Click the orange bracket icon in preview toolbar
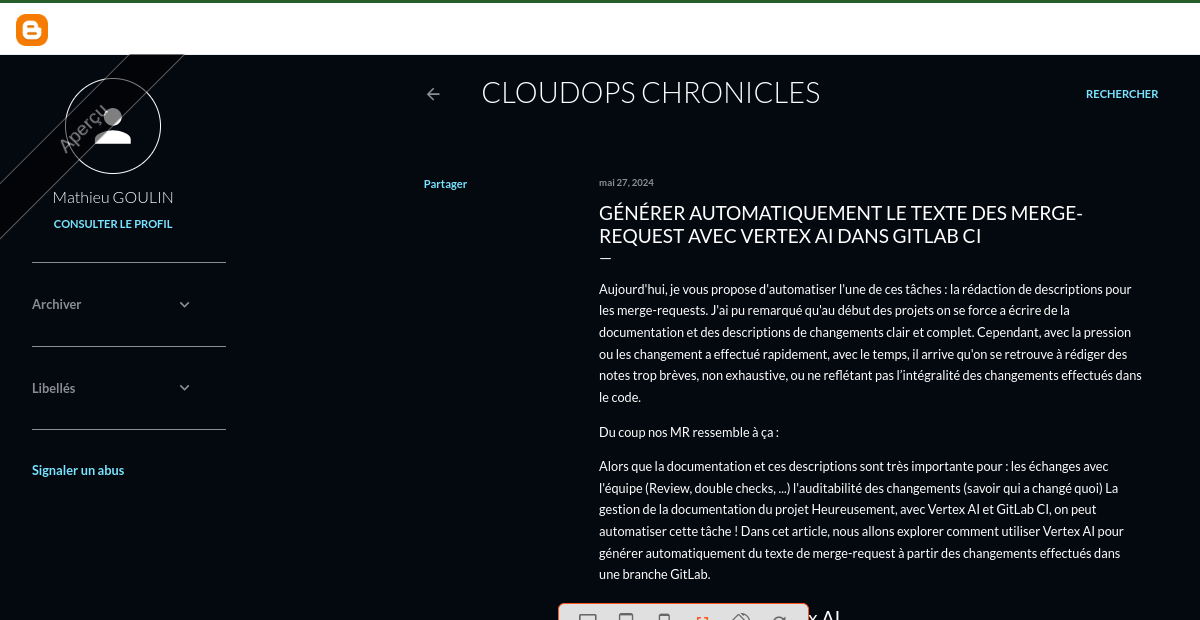1200x620 pixels. 702,616
